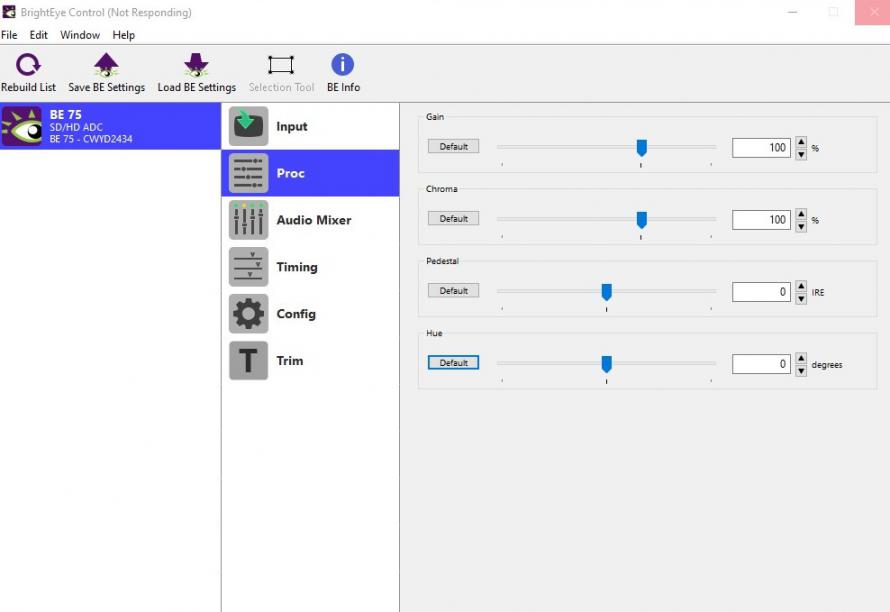
Task: Close the BrightEye Control window
Action: coord(873,12)
